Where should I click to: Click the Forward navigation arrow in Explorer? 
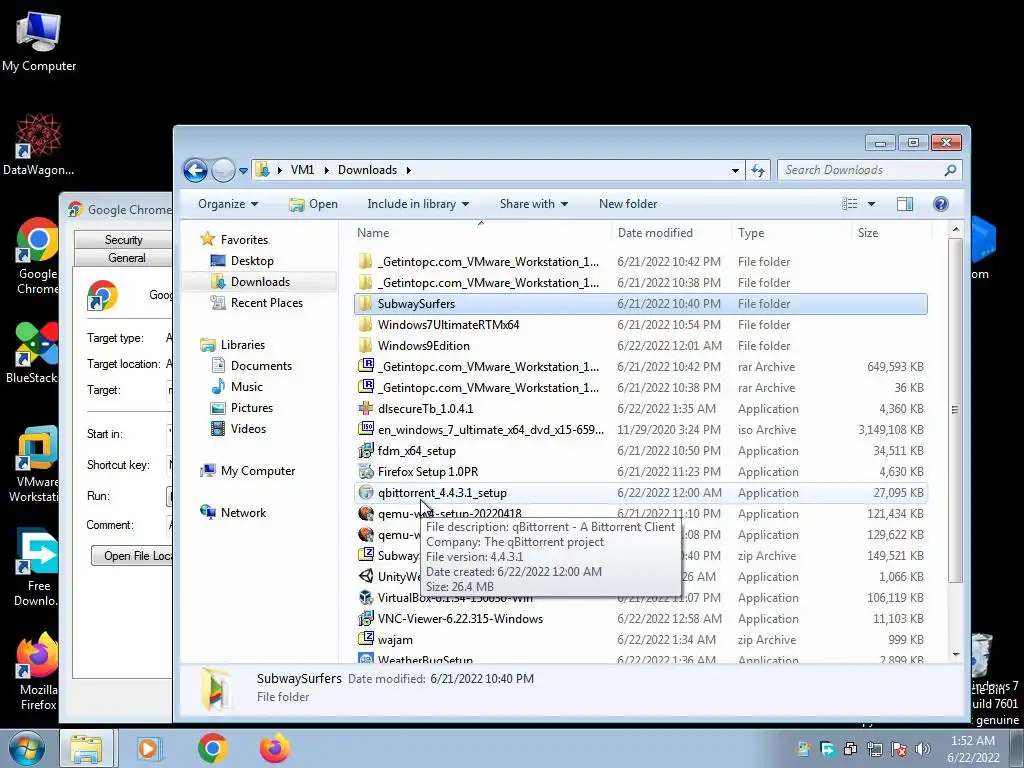223,170
